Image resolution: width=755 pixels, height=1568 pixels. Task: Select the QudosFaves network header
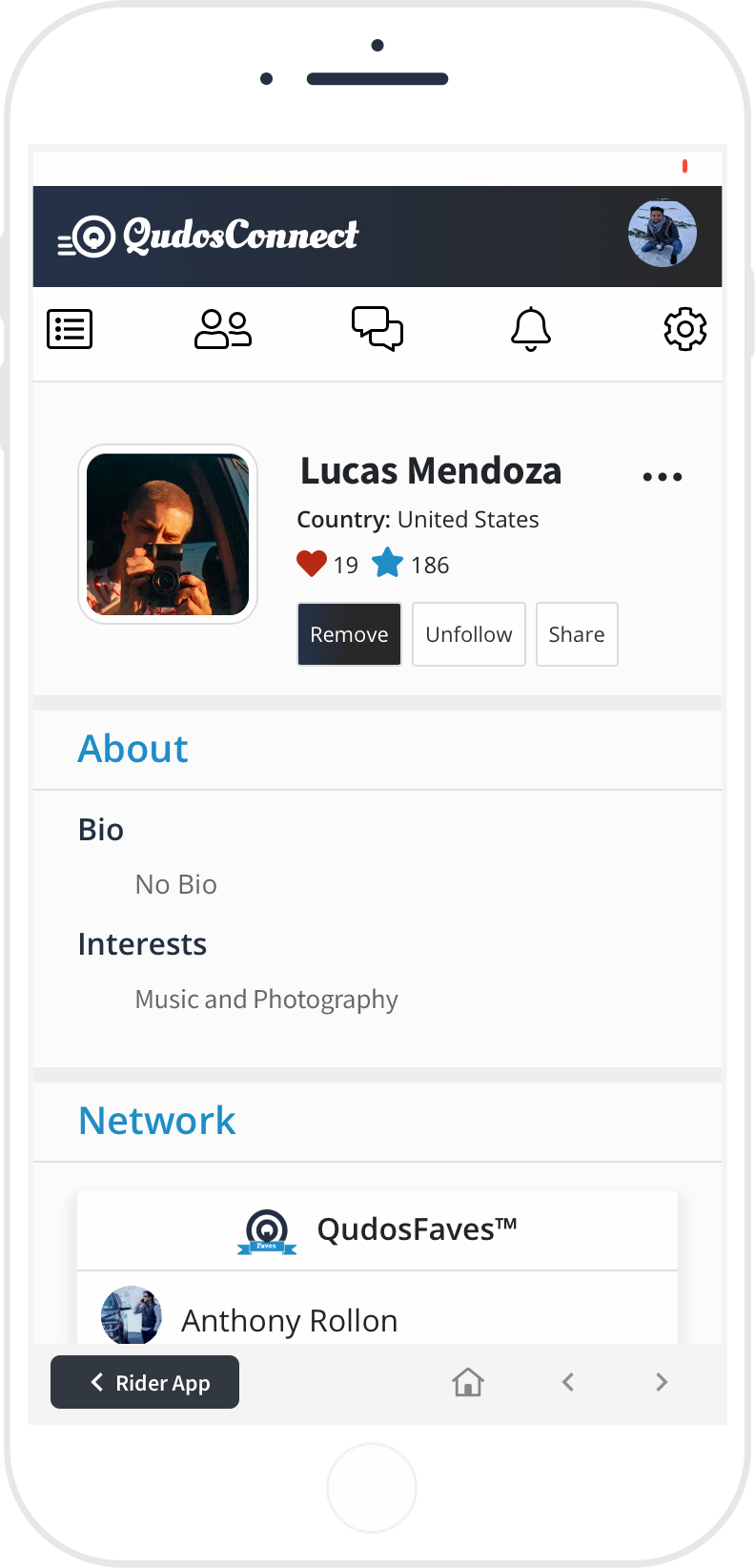click(377, 1230)
